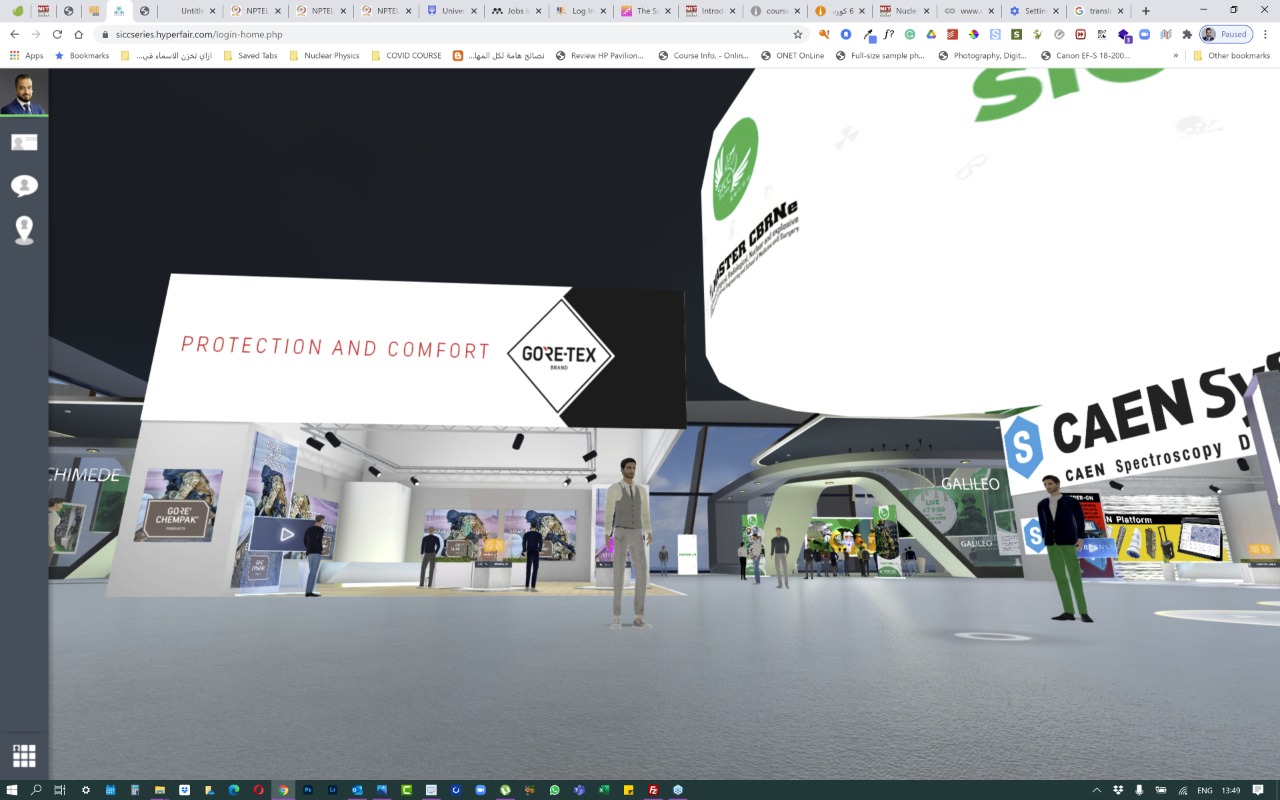Open the ONET OnLine bookmark
The width and height of the screenshot is (1280, 800).
(x=792, y=56)
